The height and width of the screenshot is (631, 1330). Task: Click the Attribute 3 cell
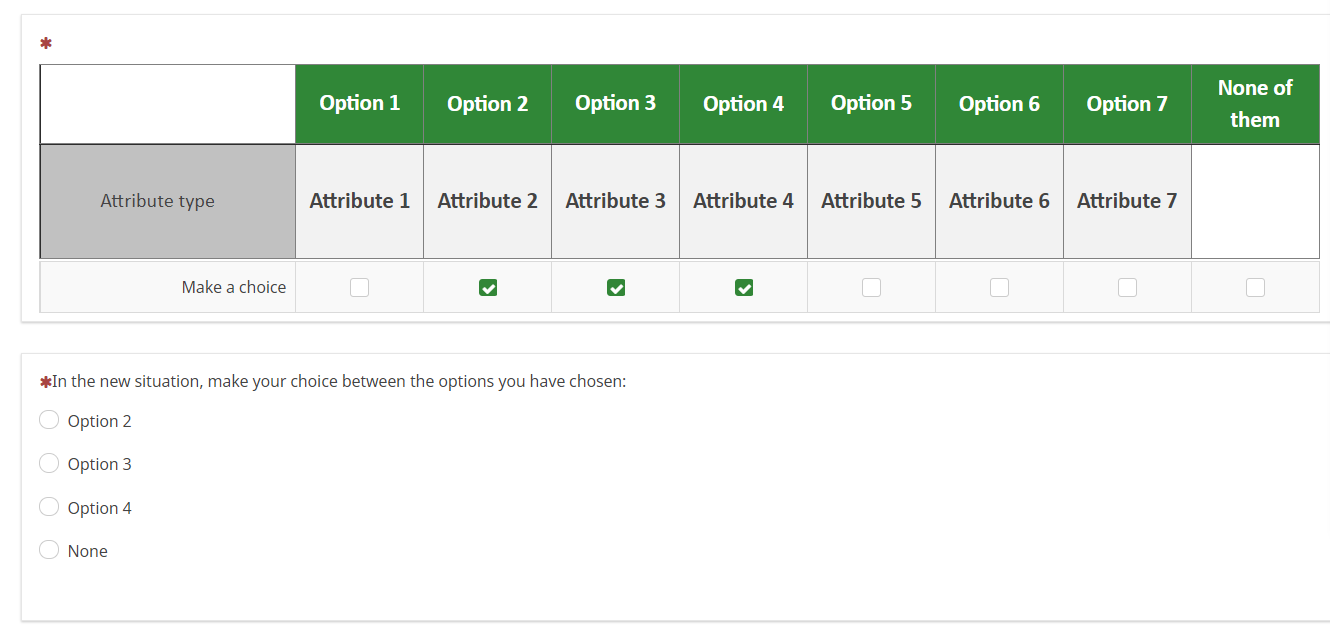(x=616, y=201)
